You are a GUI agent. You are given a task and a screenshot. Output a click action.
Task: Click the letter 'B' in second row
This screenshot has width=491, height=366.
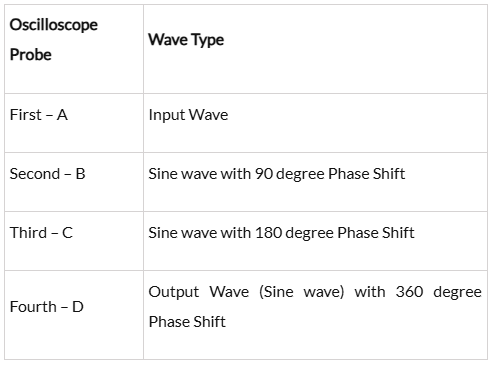point(80,174)
